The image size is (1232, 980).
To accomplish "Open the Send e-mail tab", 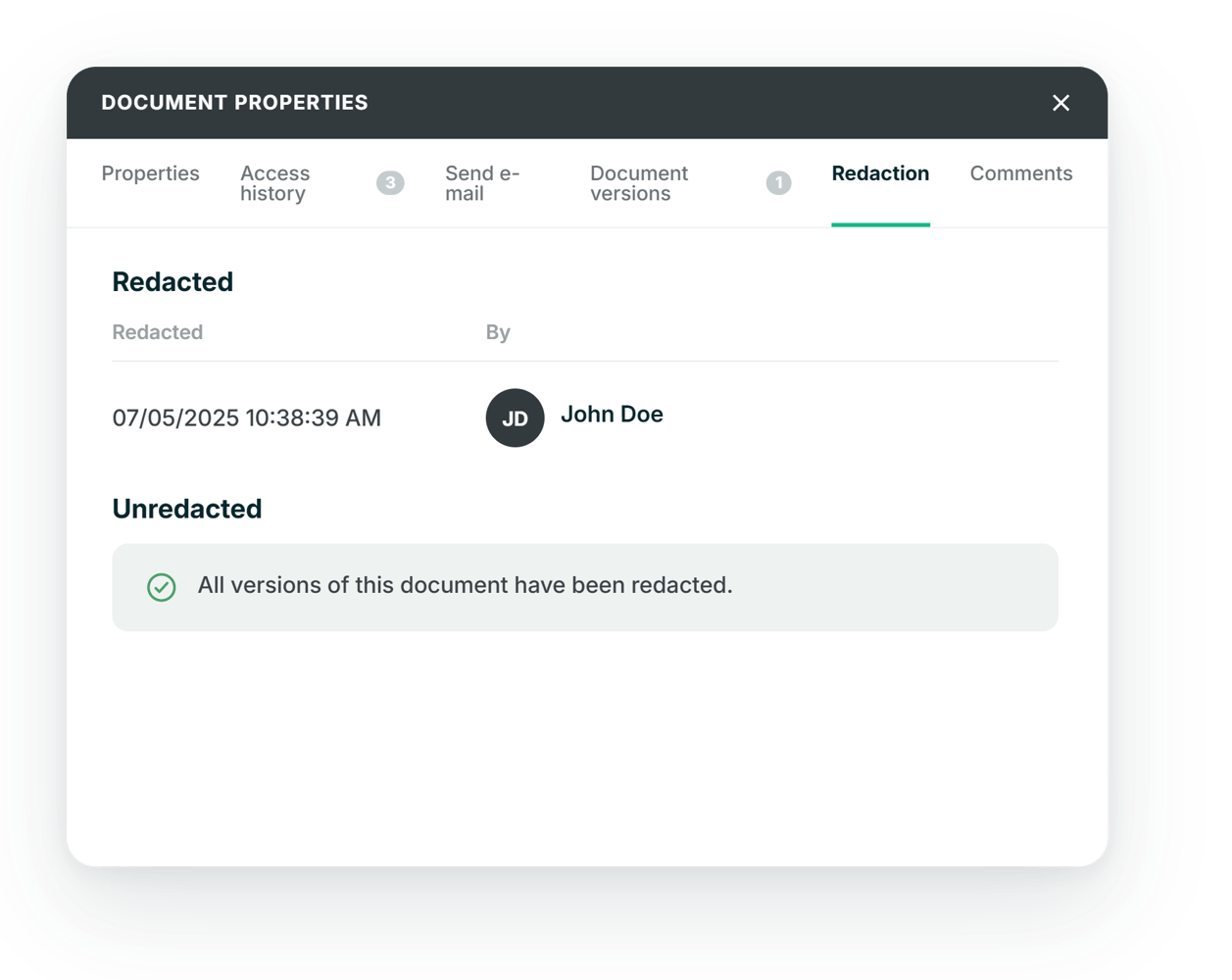I will click(482, 183).
